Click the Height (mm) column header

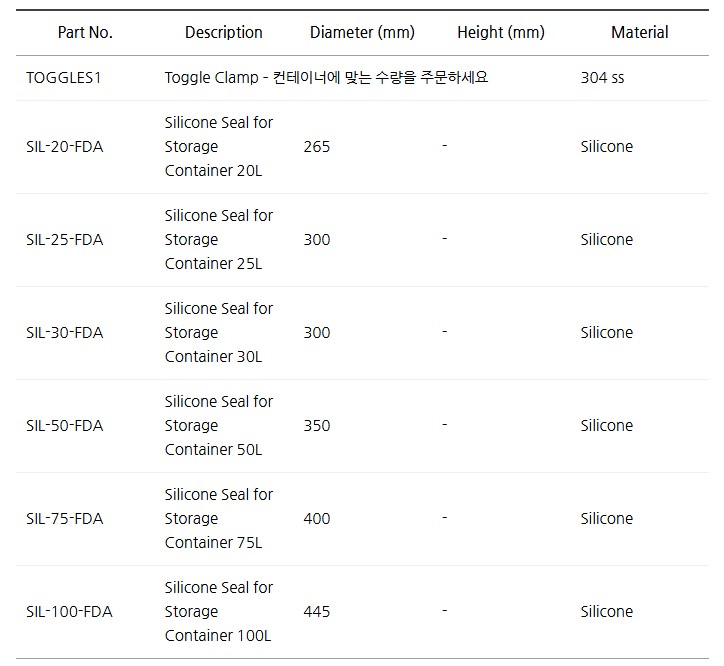point(501,32)
